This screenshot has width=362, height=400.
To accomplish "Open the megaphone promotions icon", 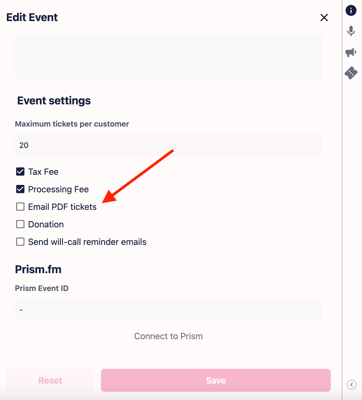I will click(x=351, y=52).
